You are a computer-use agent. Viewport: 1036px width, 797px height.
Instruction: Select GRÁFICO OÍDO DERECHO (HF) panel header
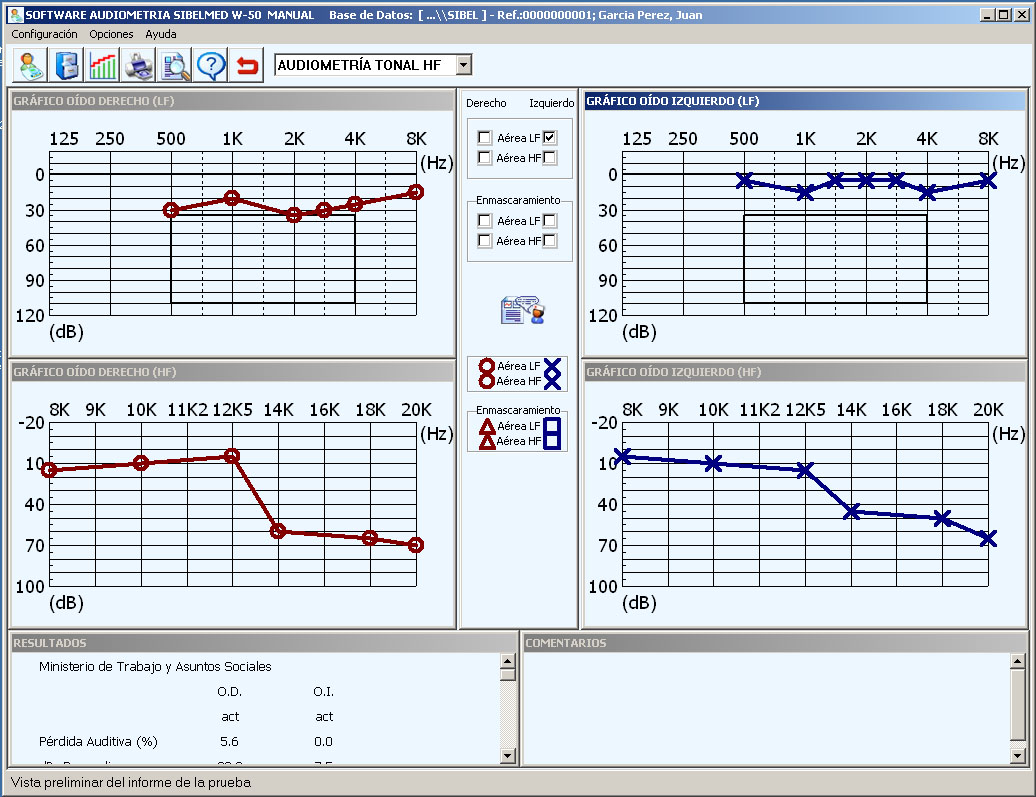pos(232,372)
